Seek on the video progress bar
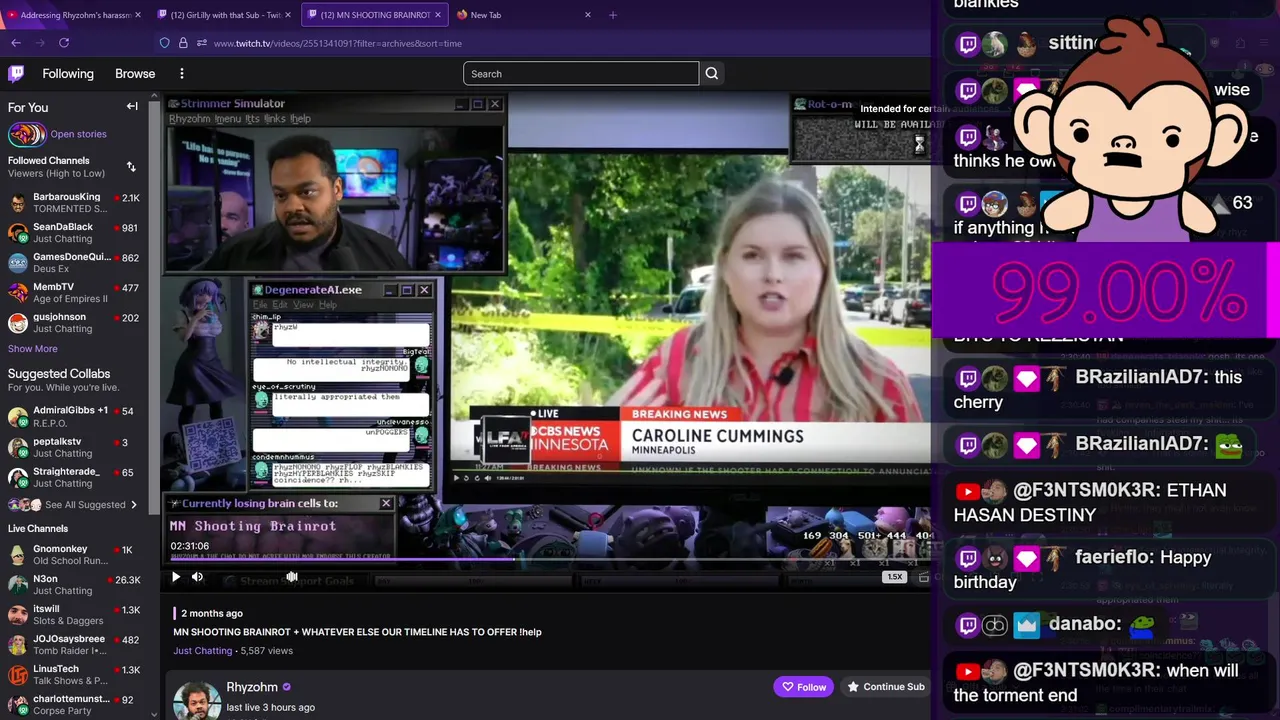This screenshot has height=720, width=1280. pyautogui.click(x=548, y=559)
